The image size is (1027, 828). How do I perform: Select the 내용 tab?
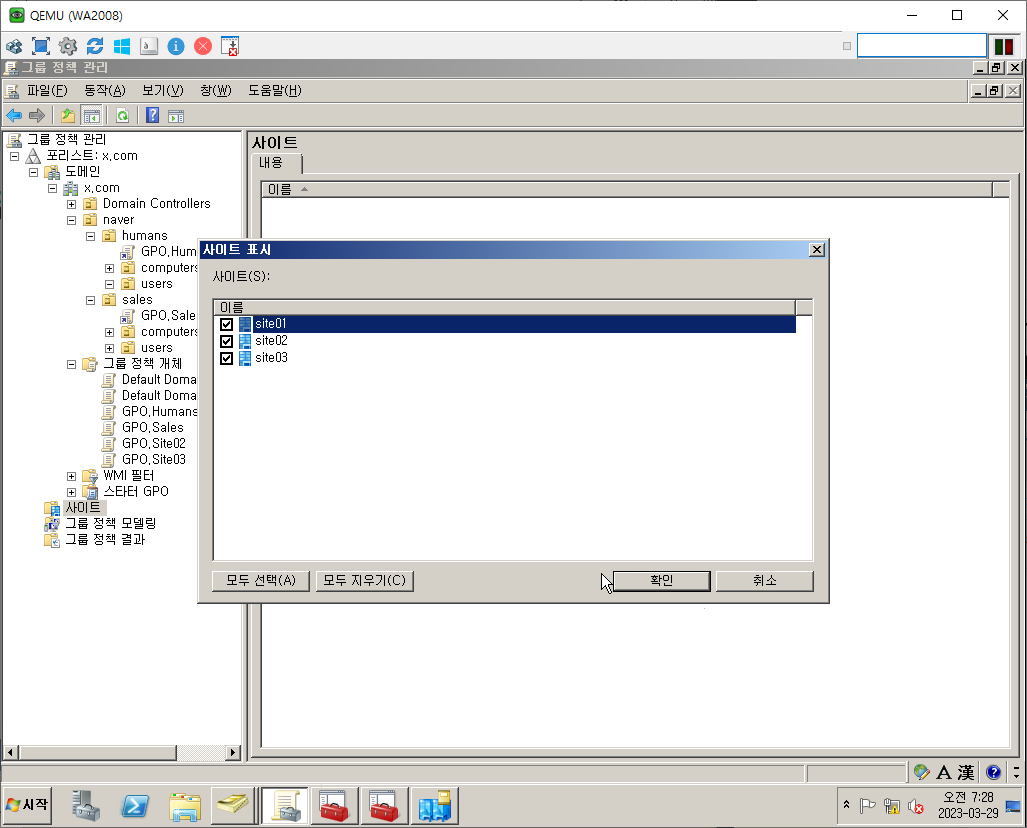[276, 163]
